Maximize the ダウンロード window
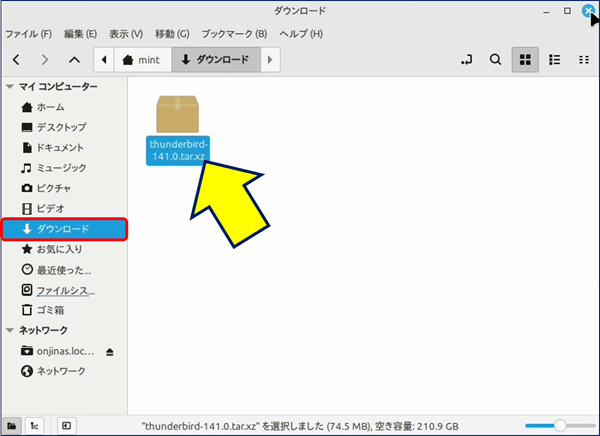This screenshot has height=436, width=600. pos(567,11)
